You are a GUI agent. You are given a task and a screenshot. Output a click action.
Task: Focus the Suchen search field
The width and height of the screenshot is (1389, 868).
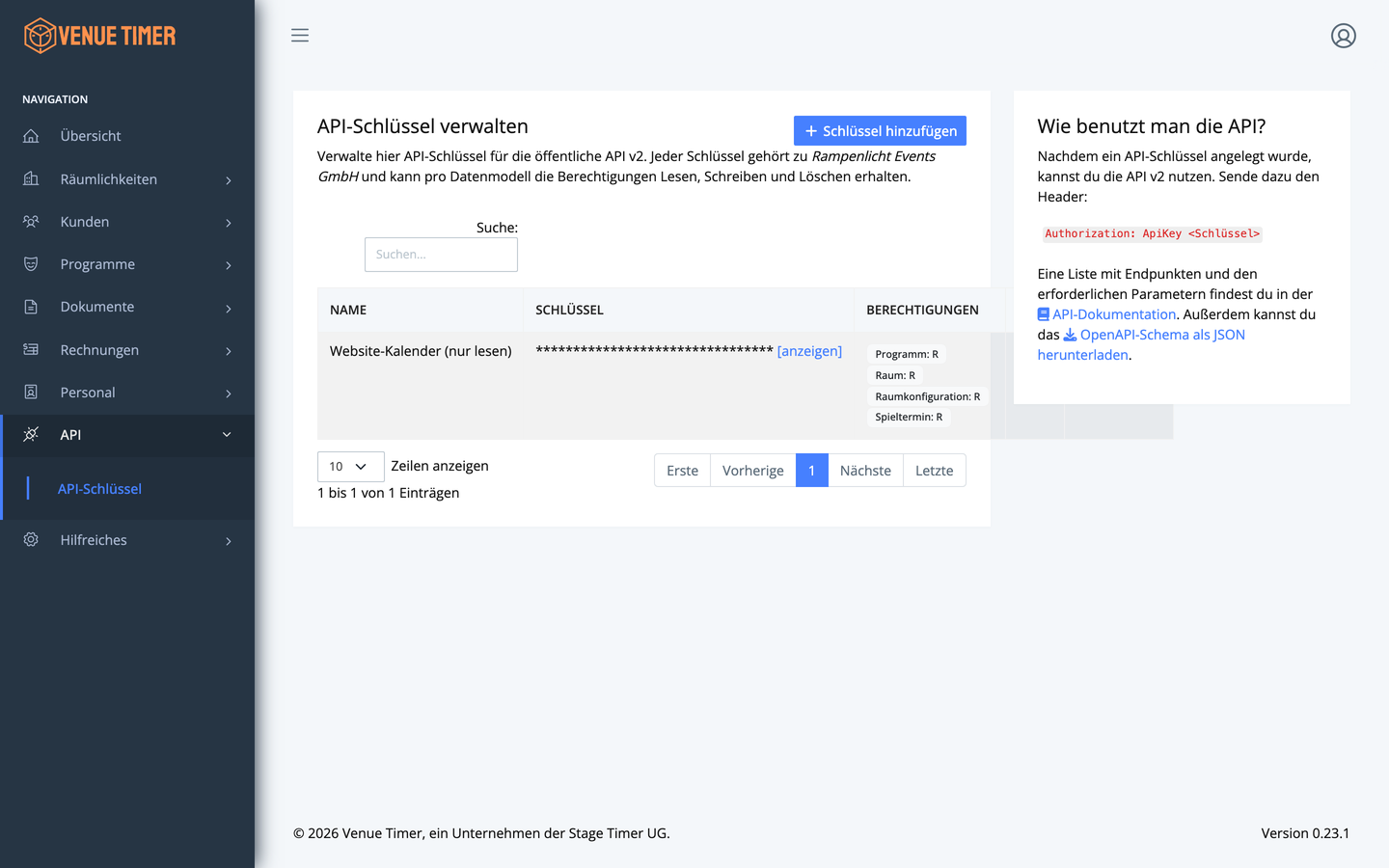(441, 255)
